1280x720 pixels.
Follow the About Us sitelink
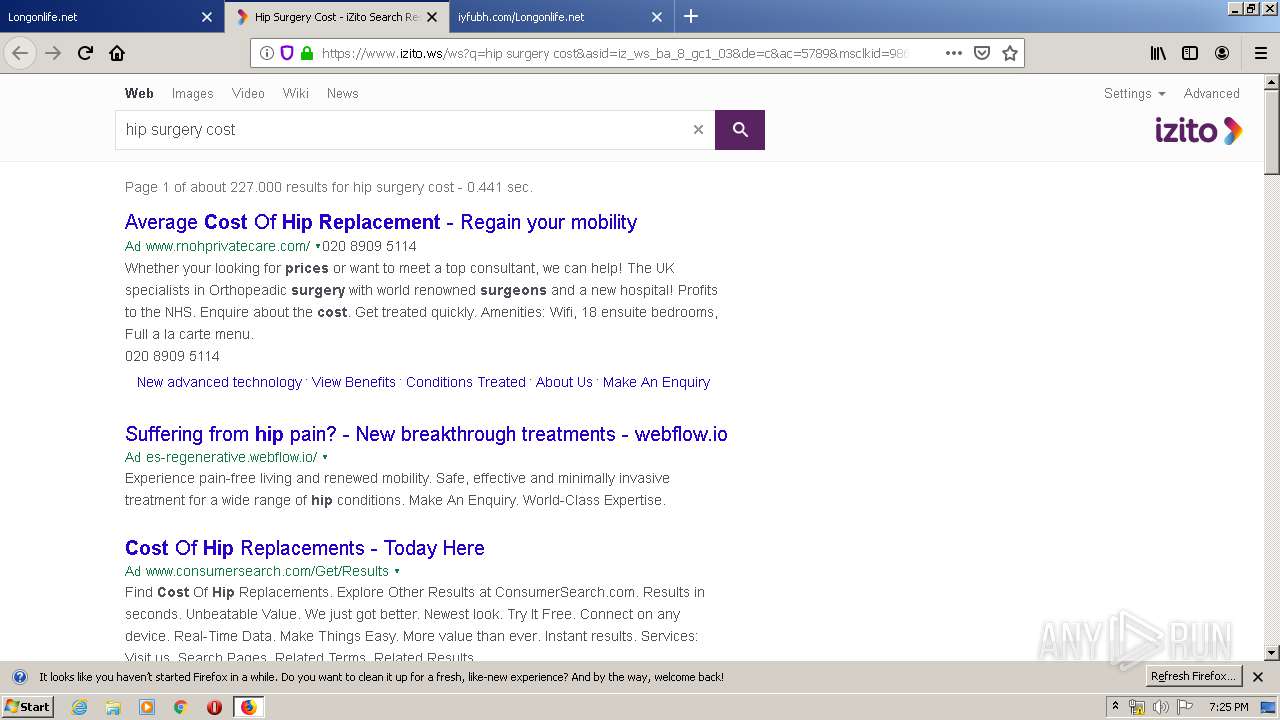(x=564, y=382)
